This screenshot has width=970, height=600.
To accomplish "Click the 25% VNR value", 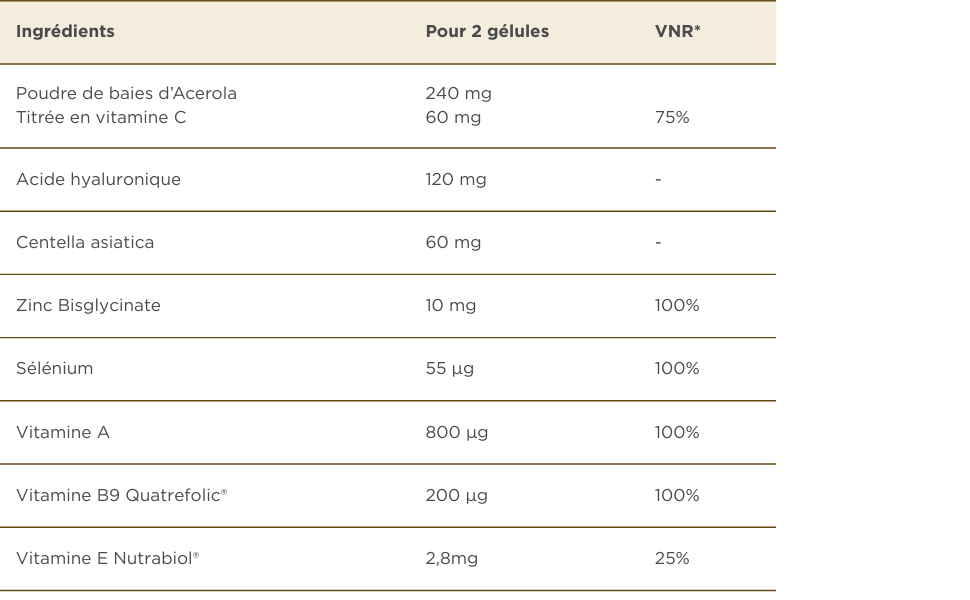I will (x=672, y=558).
